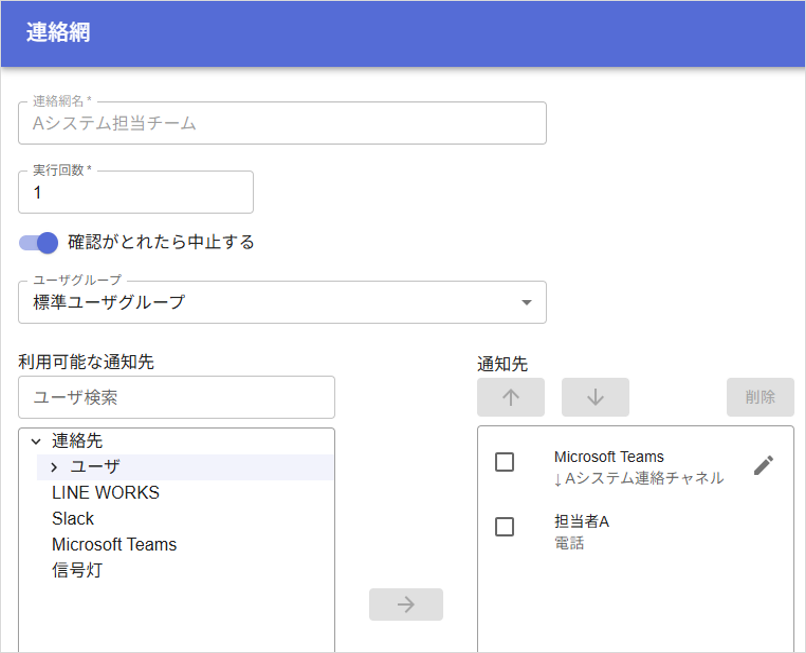
Task: Select Microsoft Teams in the available destinations tree
Action: pyautogui.click(x=114, y=544)
